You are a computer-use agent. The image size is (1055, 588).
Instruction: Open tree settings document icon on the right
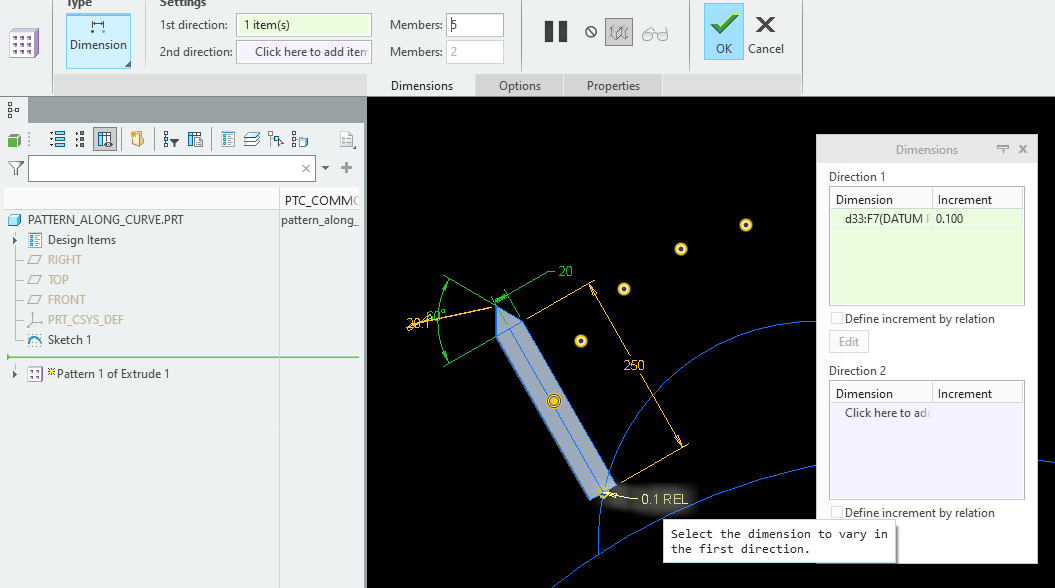point(344,139)
